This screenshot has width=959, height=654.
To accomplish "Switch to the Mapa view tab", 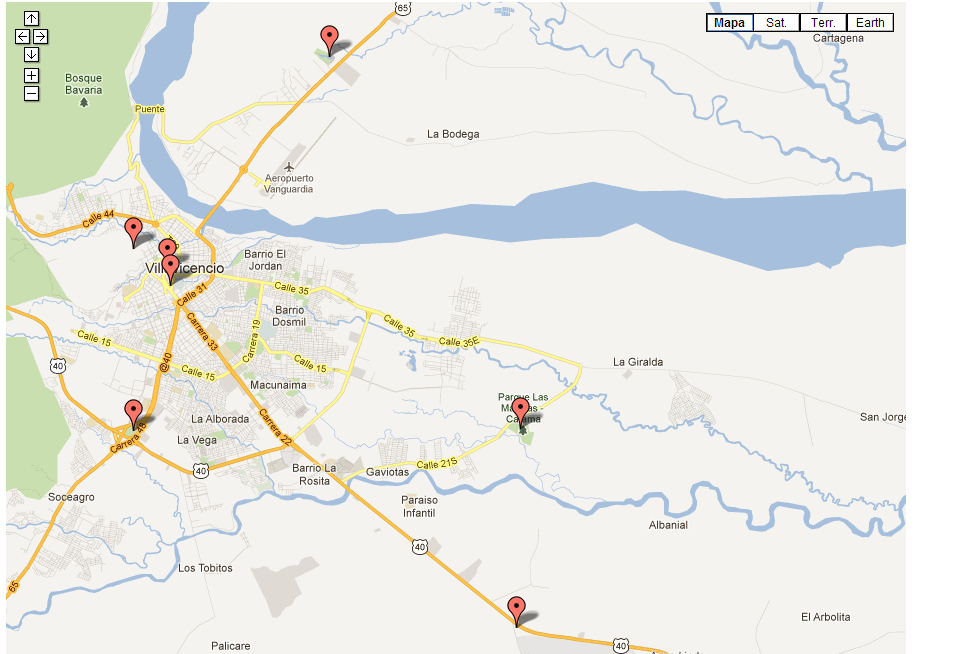I will [730, 23].
